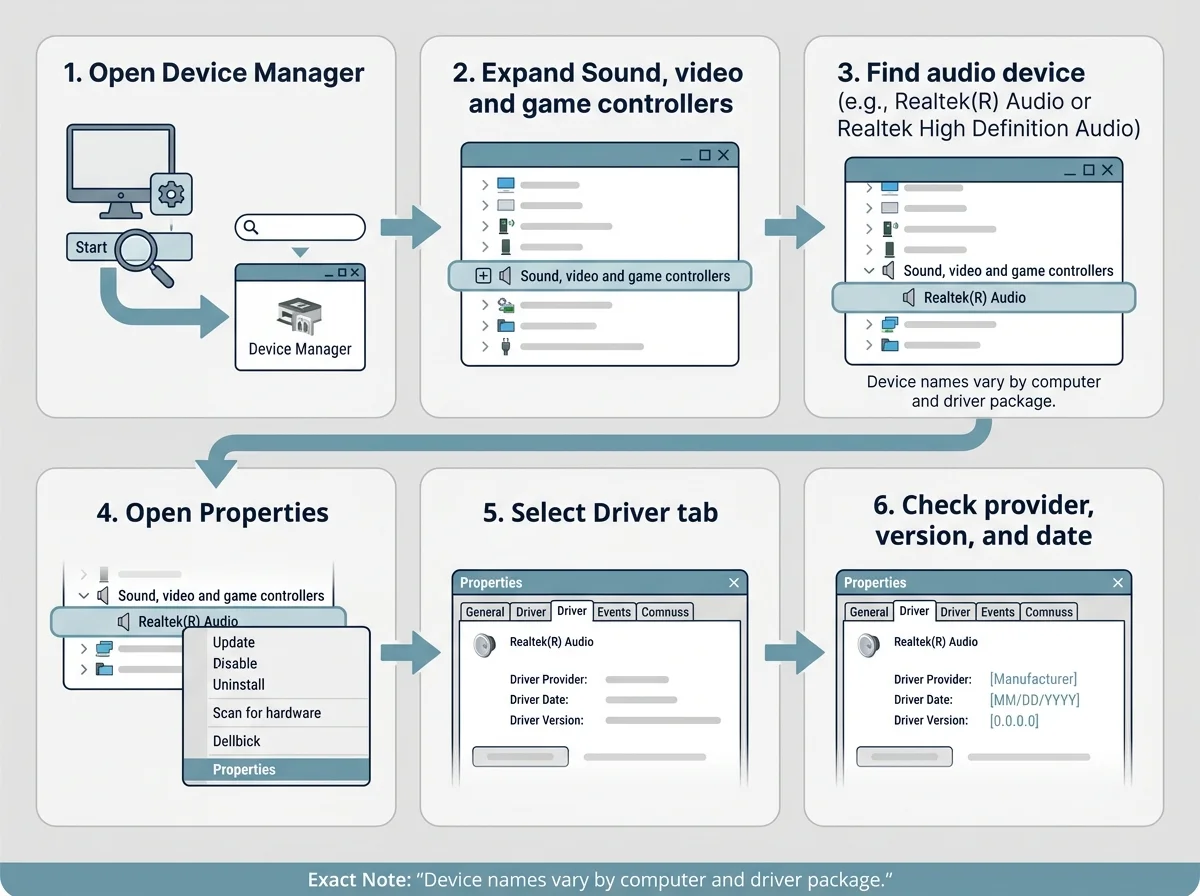This screenshot has height=896, width=1200.
Task: Select highlighted Driver tab in step 6 Properties
Action: tap(914, 610)
